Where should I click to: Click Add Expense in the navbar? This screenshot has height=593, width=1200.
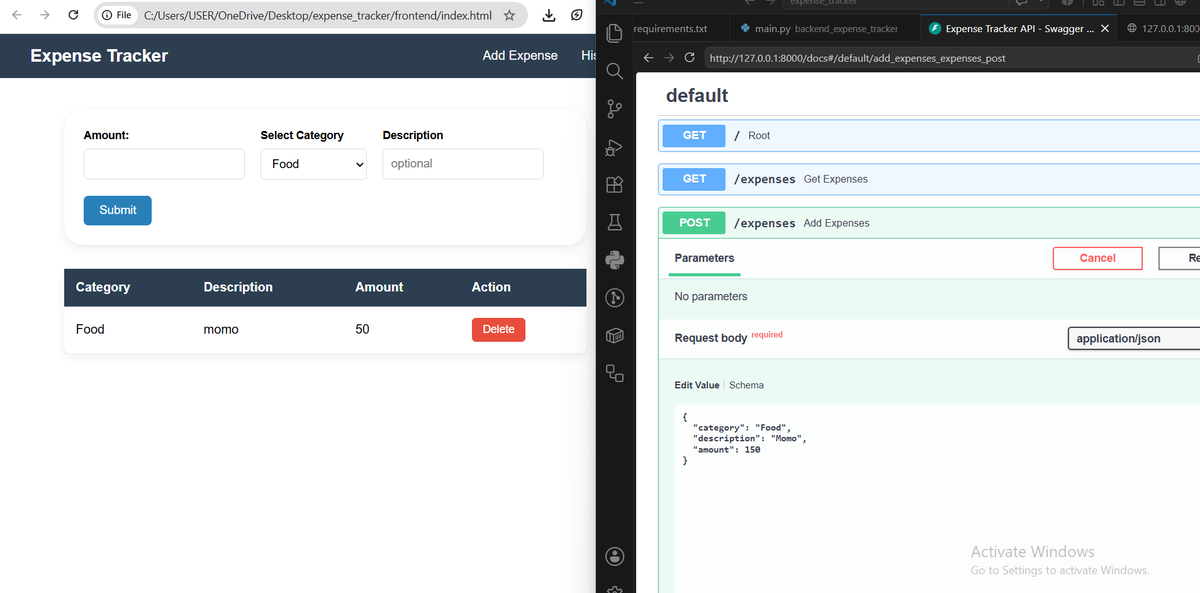tap(520, 56)
